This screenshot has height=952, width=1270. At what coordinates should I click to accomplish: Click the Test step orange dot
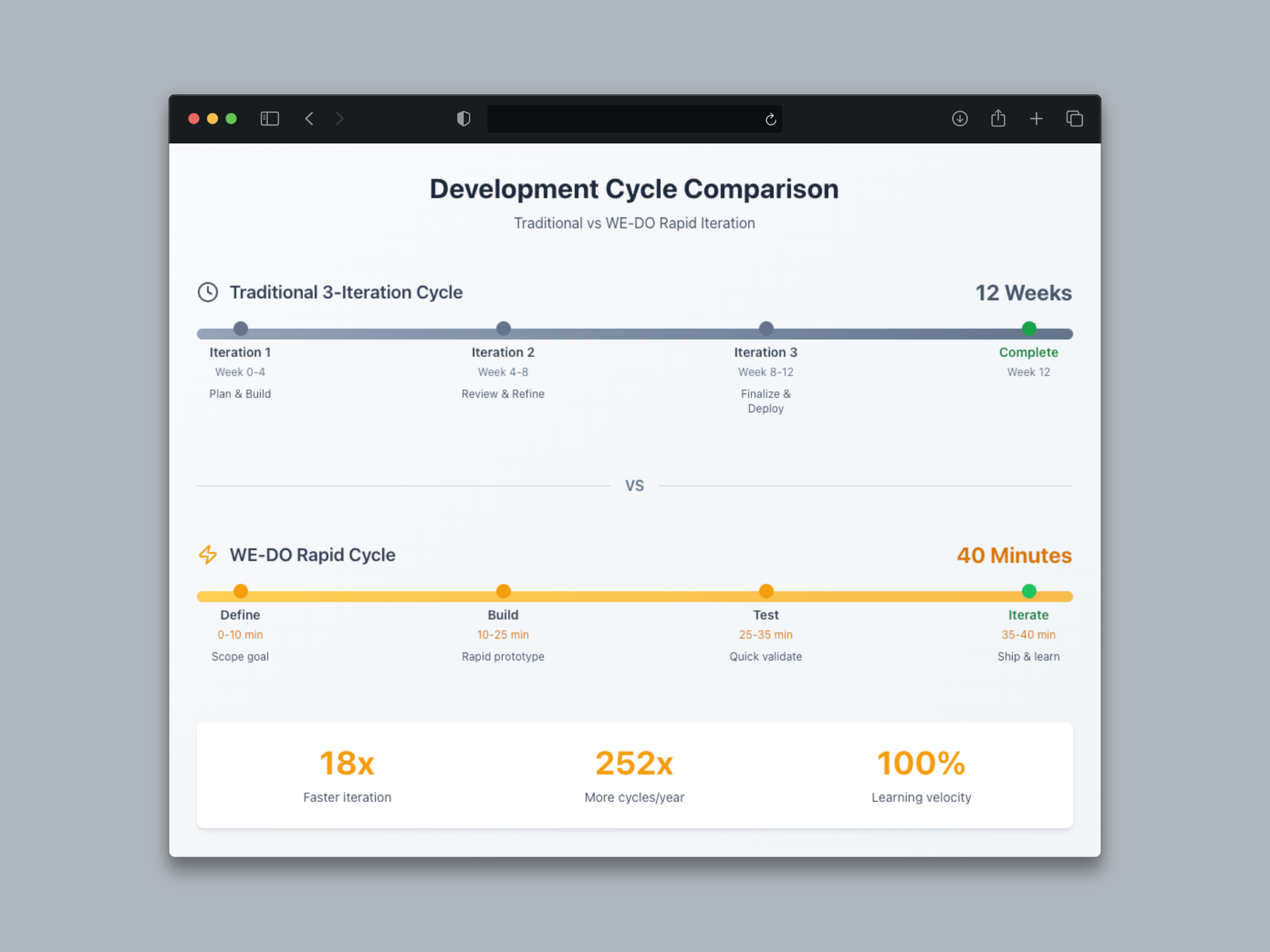[x=766, y=591]
